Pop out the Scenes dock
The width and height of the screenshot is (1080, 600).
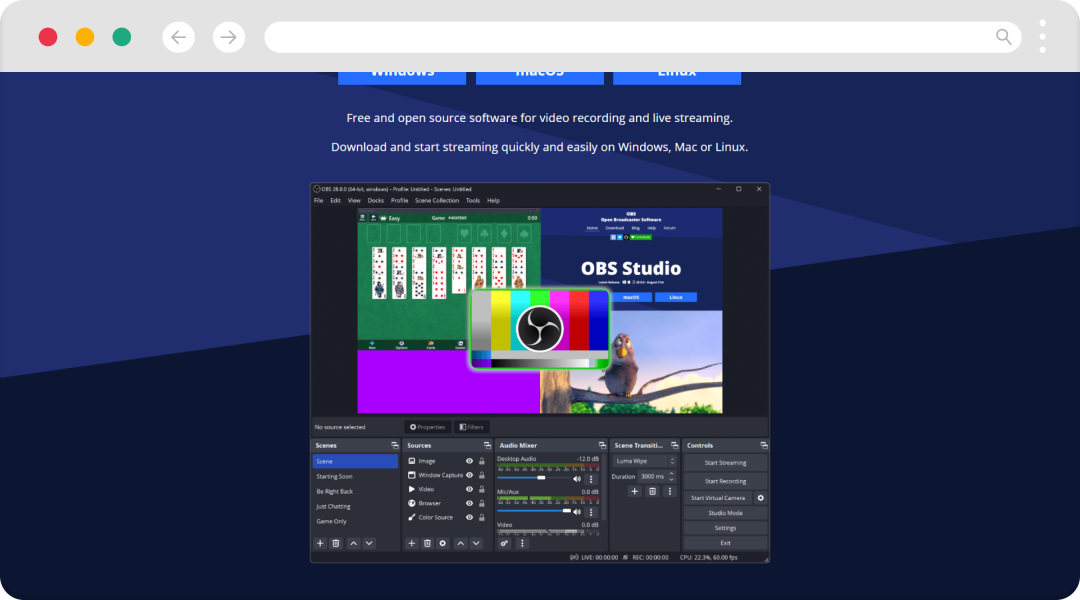(395, 446)
